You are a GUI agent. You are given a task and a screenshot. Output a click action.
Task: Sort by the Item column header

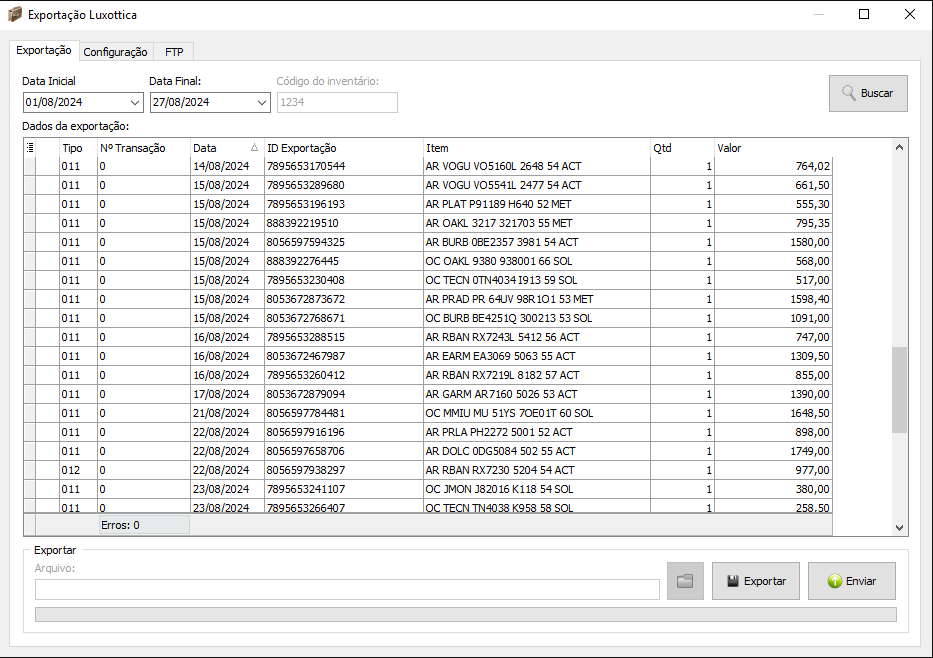[x=536, y=148]
